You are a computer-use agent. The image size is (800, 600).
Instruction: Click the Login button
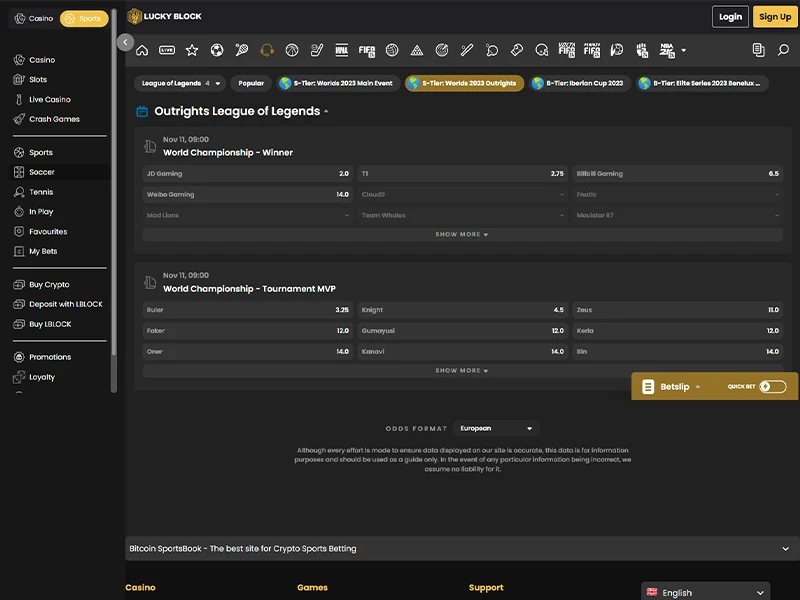pyautogui.click(x=730, y=17)
